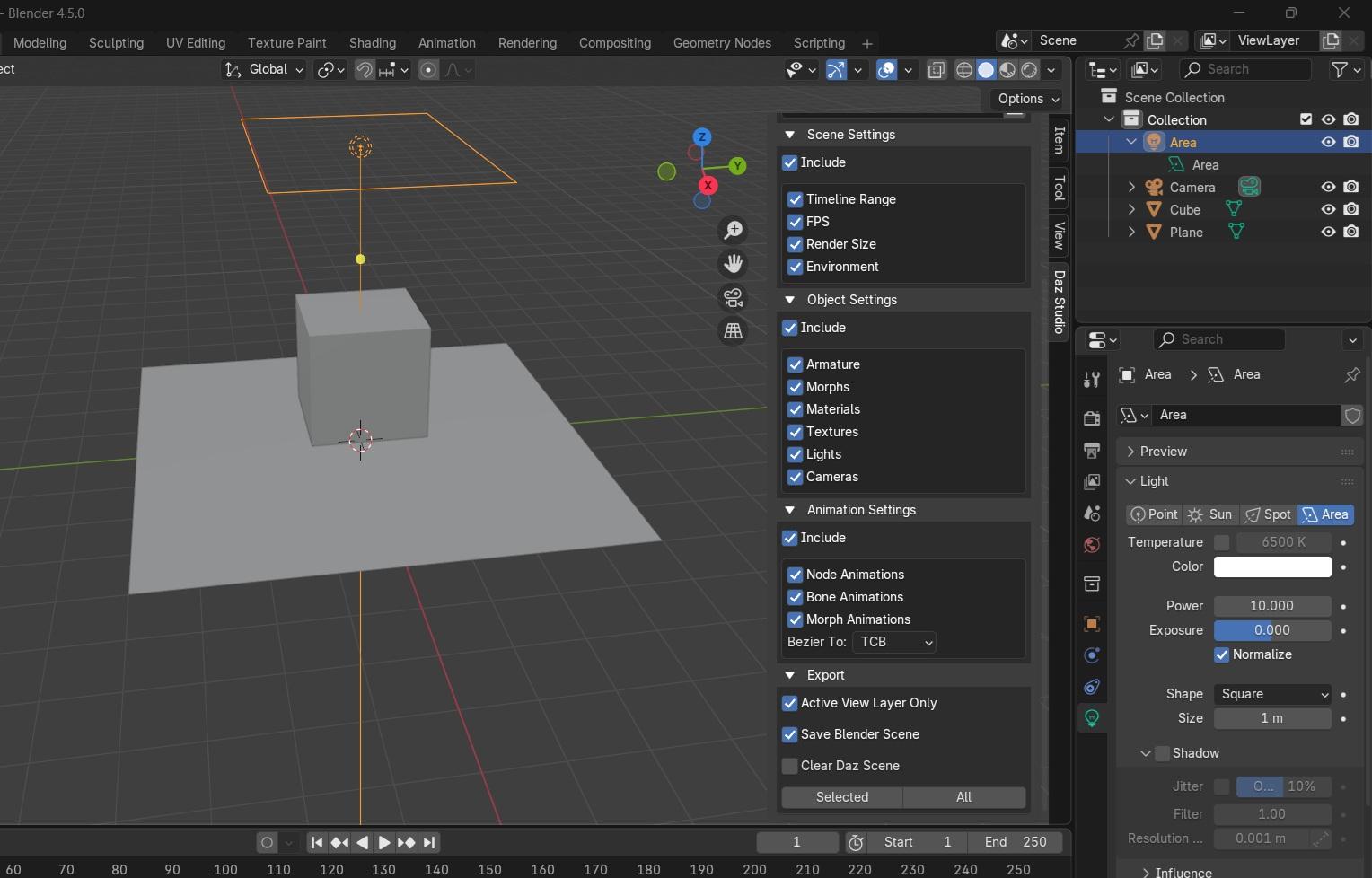
Task: Open the light Shape Square dropdown
Action: pyautogui.click(x=1272, y=694)
